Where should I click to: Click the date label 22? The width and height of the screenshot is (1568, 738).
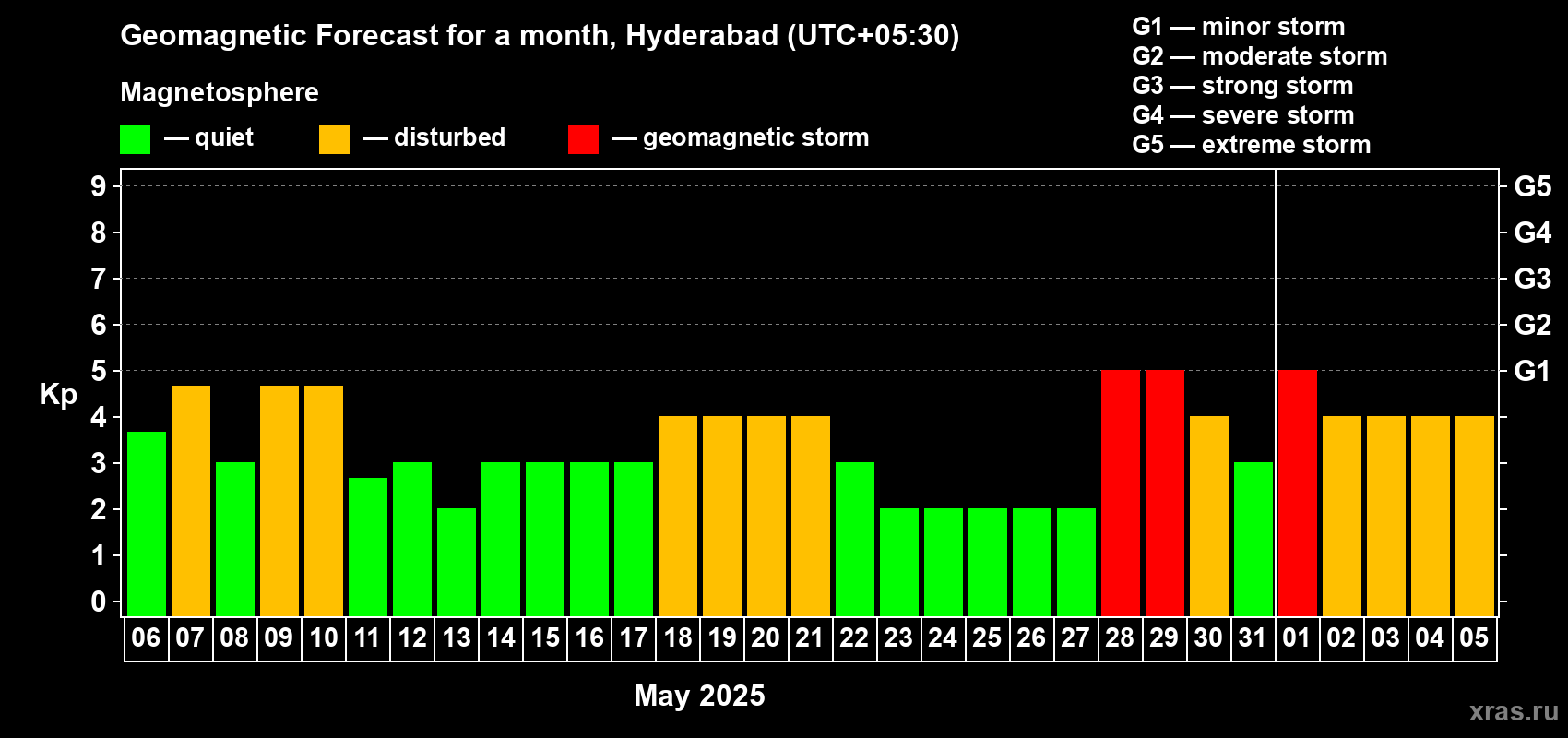tap(854, 637)
